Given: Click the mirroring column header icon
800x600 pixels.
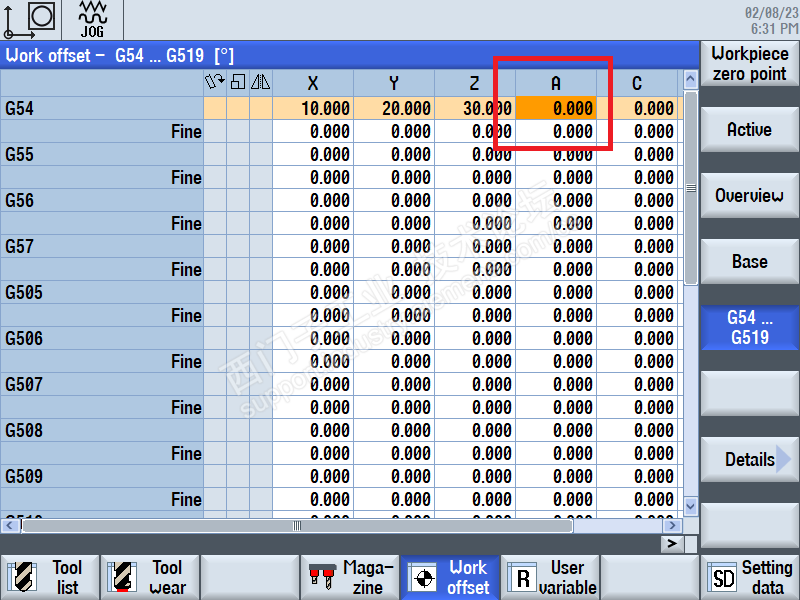Looking at the screenshot, I should pos(261,82).
